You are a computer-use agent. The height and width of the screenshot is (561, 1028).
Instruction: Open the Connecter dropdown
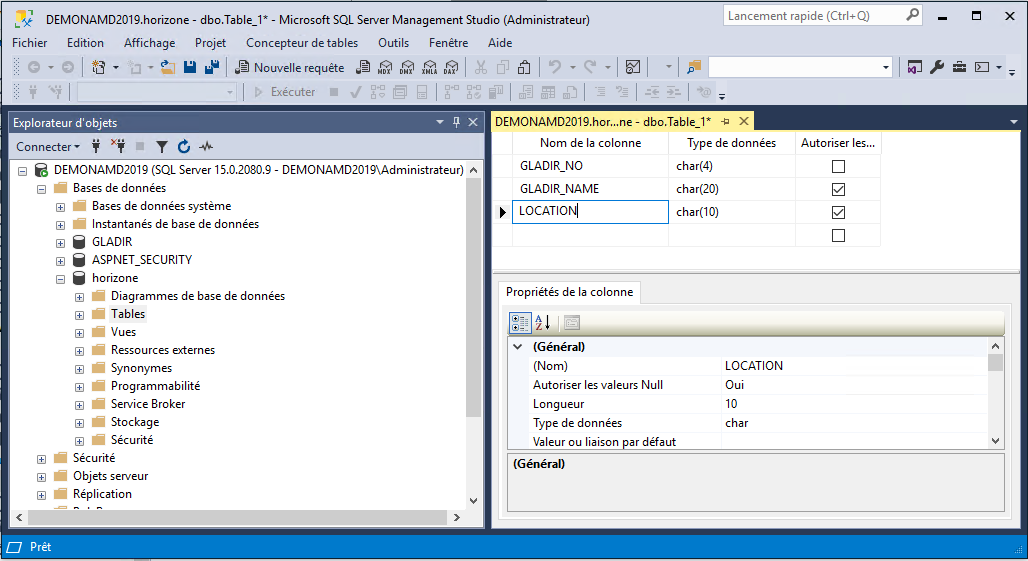[x=48, y=146]
